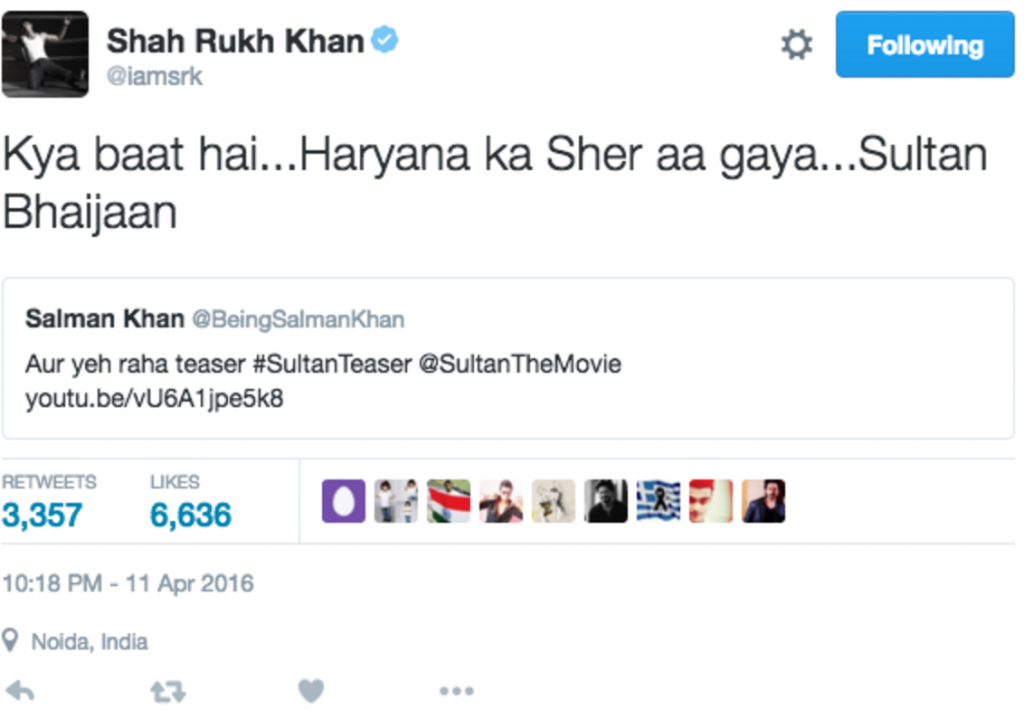Open the three-dots more options menu

pyautogui.click(x=456, y=691)
